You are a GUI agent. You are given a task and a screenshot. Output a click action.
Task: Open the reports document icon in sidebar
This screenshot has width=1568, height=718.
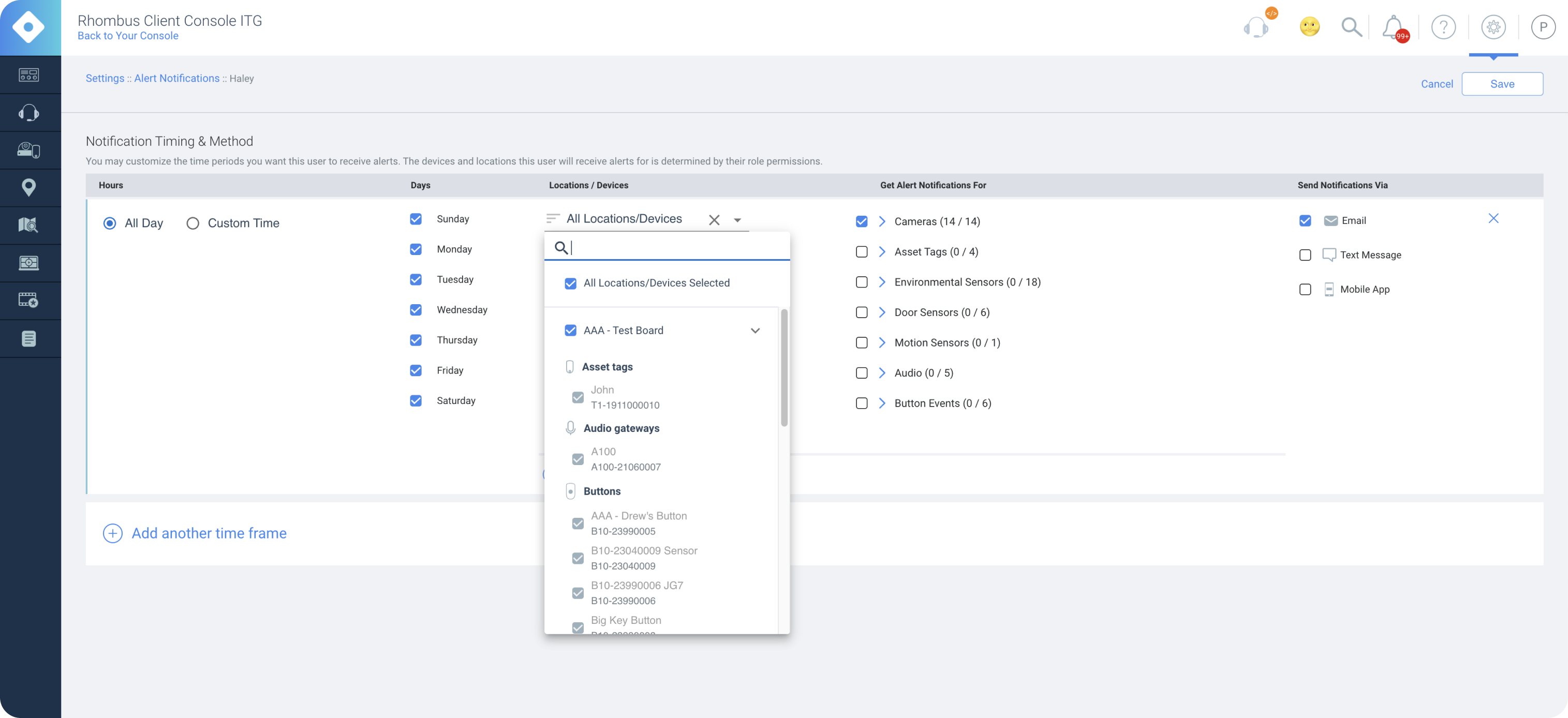[28, 338]
